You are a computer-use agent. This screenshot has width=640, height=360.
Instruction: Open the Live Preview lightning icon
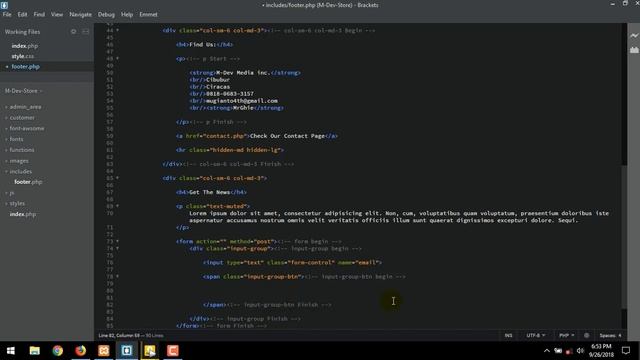(634, 36)
